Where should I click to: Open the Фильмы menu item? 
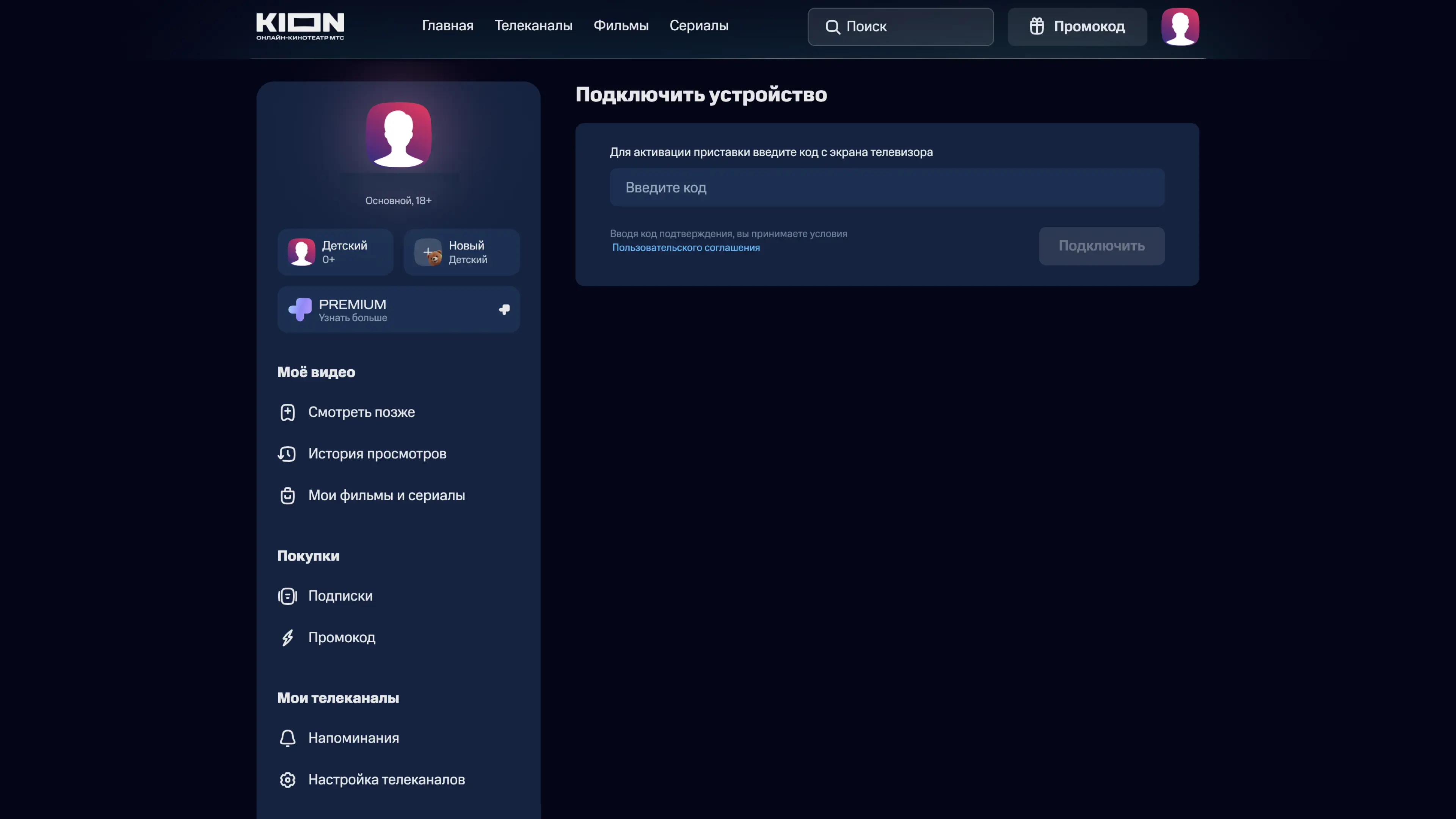point(621,25)
